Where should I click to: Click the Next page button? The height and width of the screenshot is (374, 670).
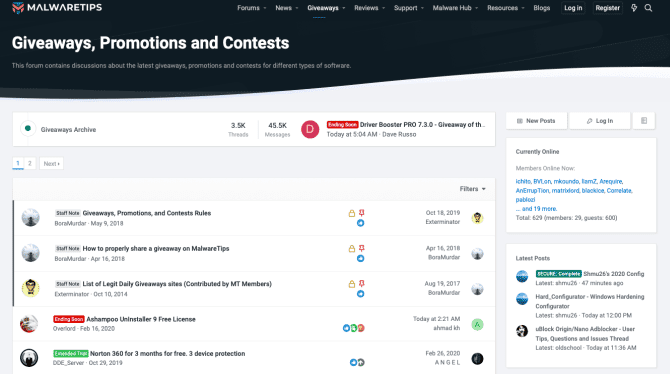click(51, 164)
